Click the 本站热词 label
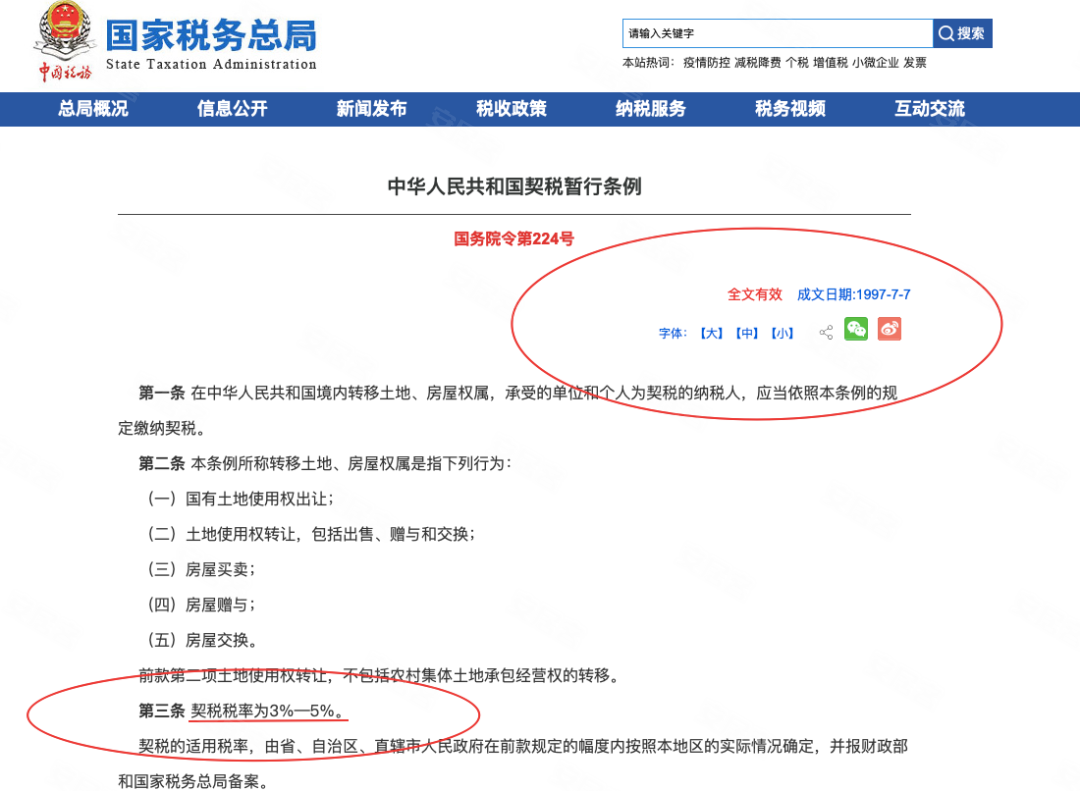This screenshot has height=791, width=1080. 648,63
